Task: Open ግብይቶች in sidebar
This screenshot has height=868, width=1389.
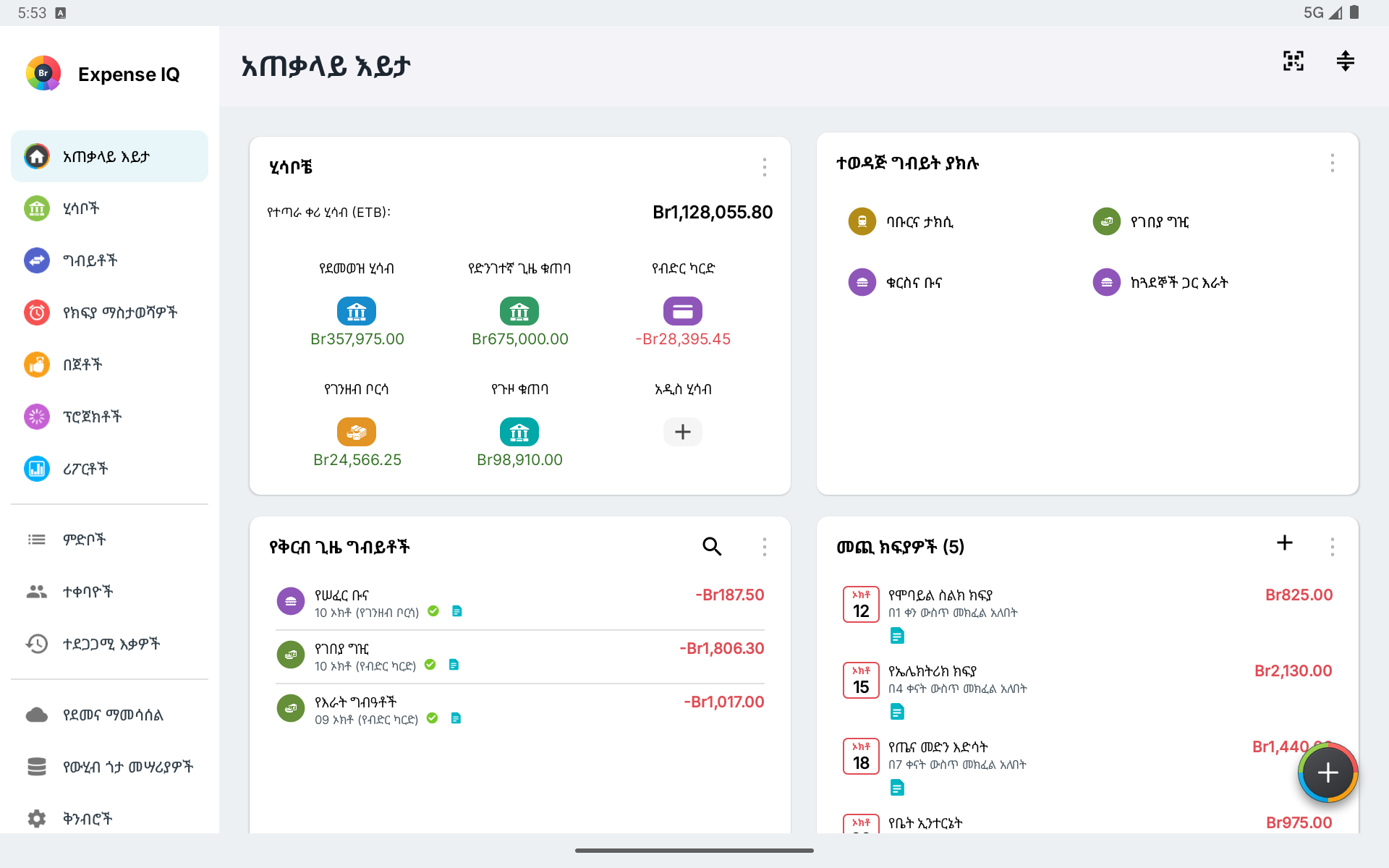Action: tap(109, 260)
